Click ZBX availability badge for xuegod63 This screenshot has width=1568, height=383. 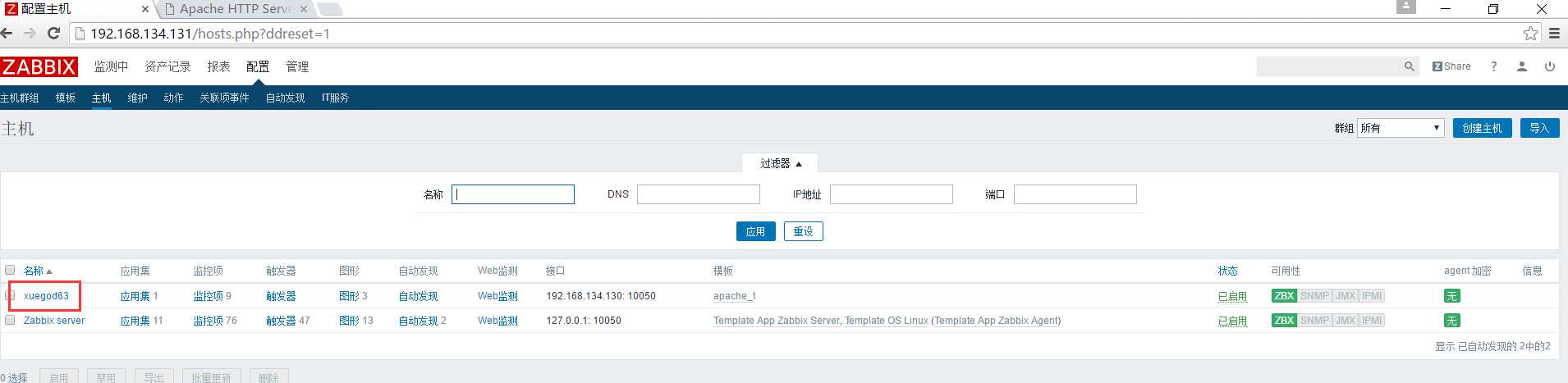(x=1284, y=296)
